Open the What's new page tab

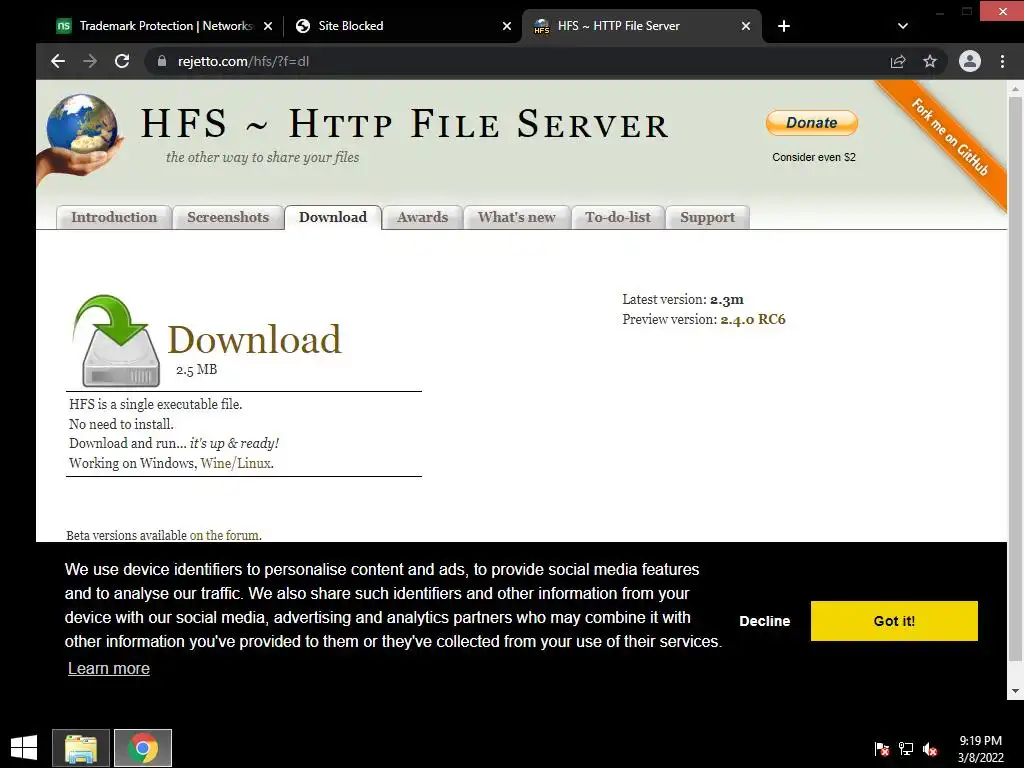point(517,217)
